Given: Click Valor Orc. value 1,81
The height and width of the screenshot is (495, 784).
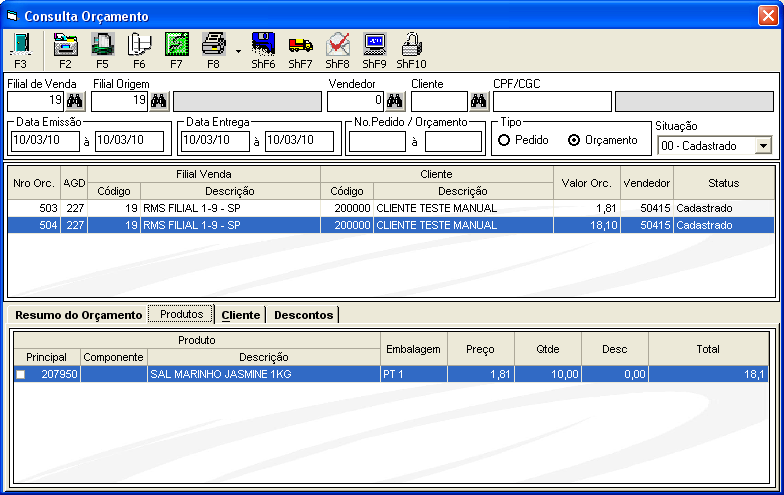Looking at the screenshot, I should pos(588,208).
